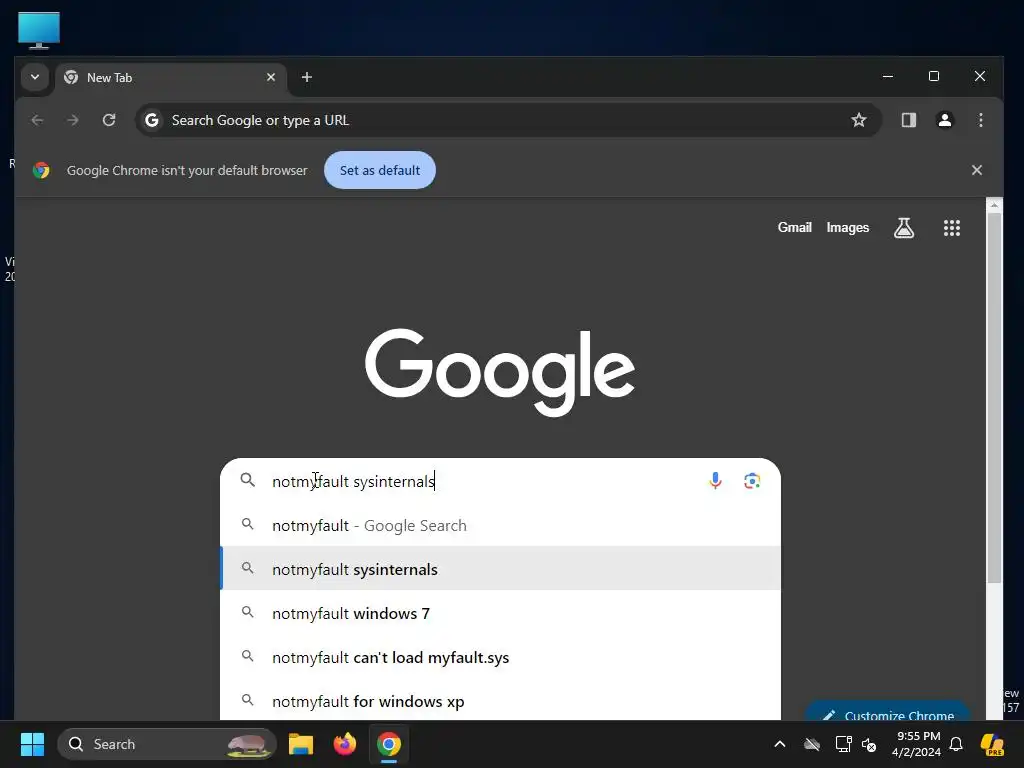Close the New Tab tab
Image resolution: width=1024 pixels, height=768 pixels.
[271, 77]
